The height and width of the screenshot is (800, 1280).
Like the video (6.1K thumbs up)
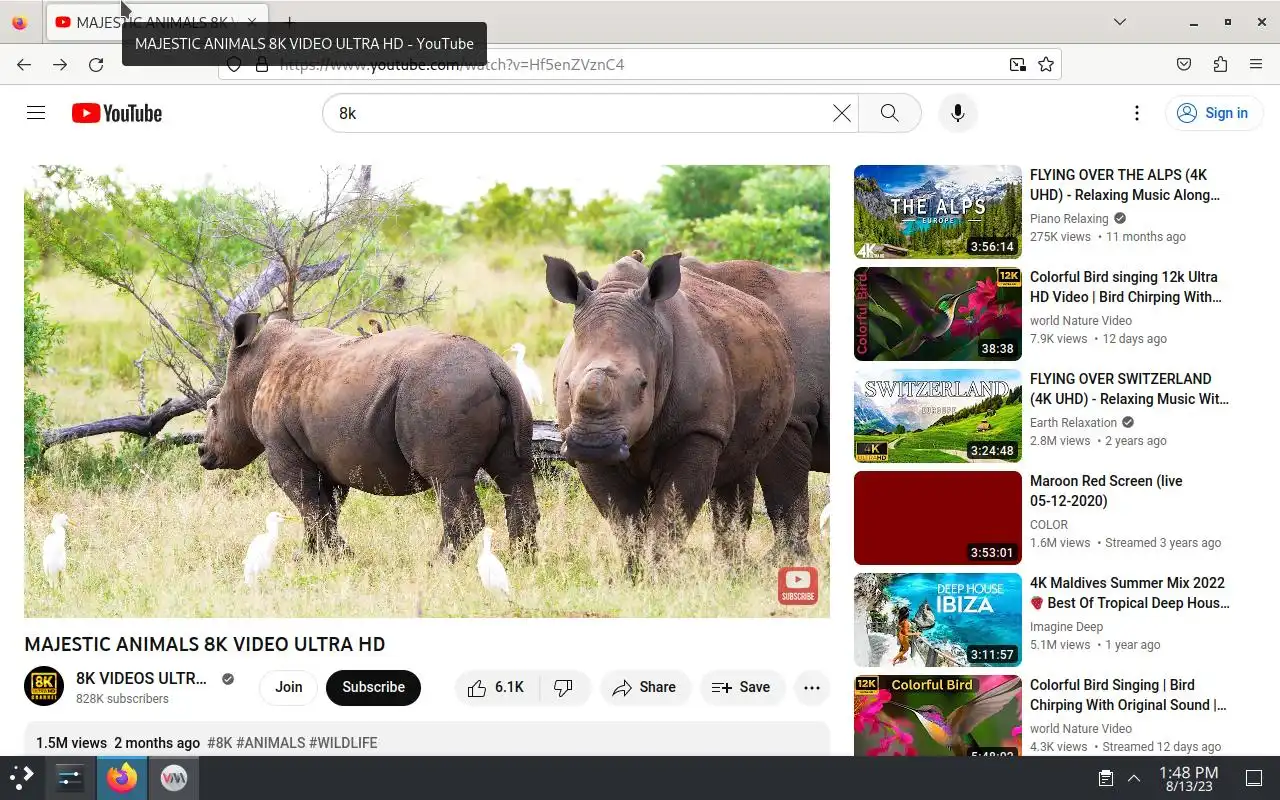[497, 687]
